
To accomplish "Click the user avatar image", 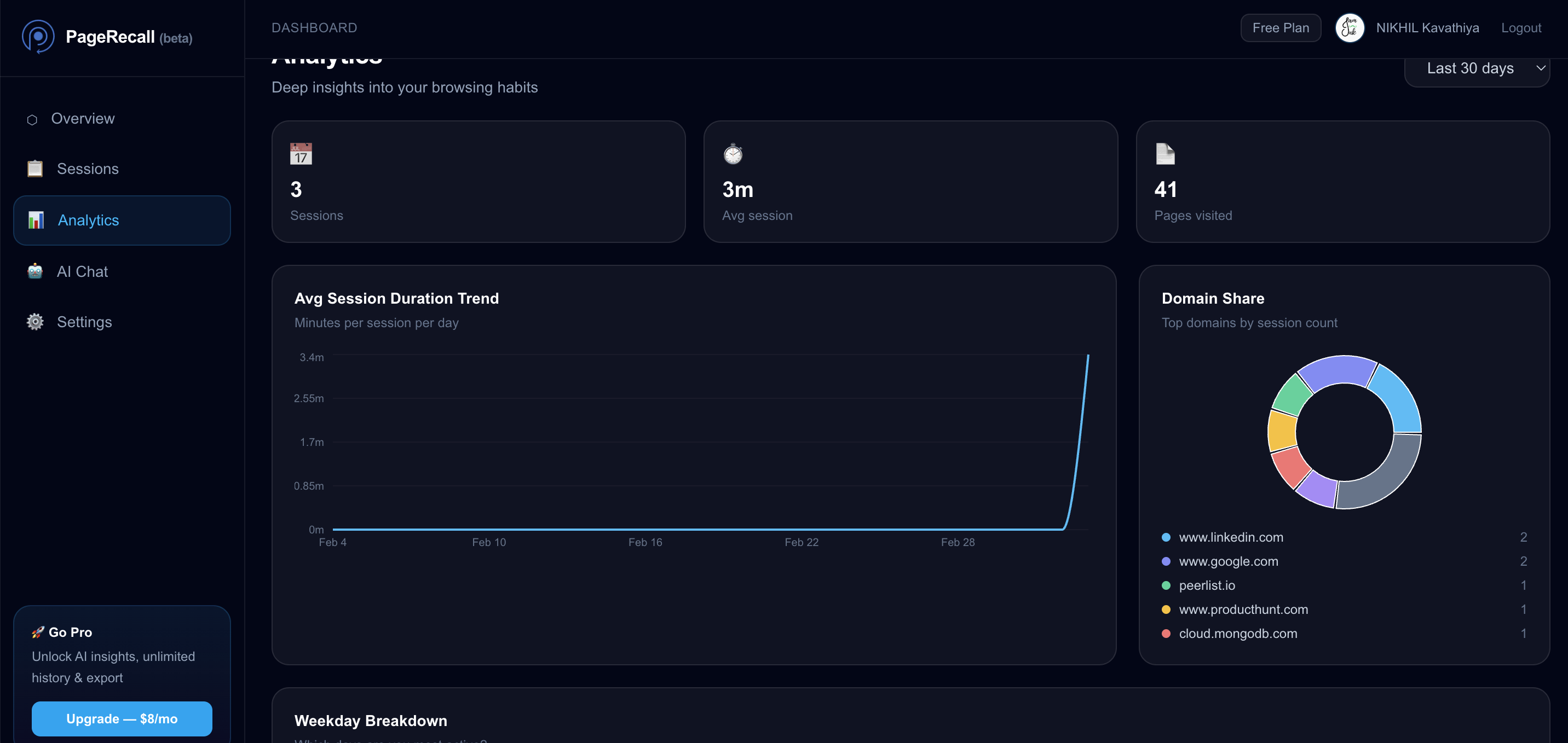I will (x=1349, y=28).
